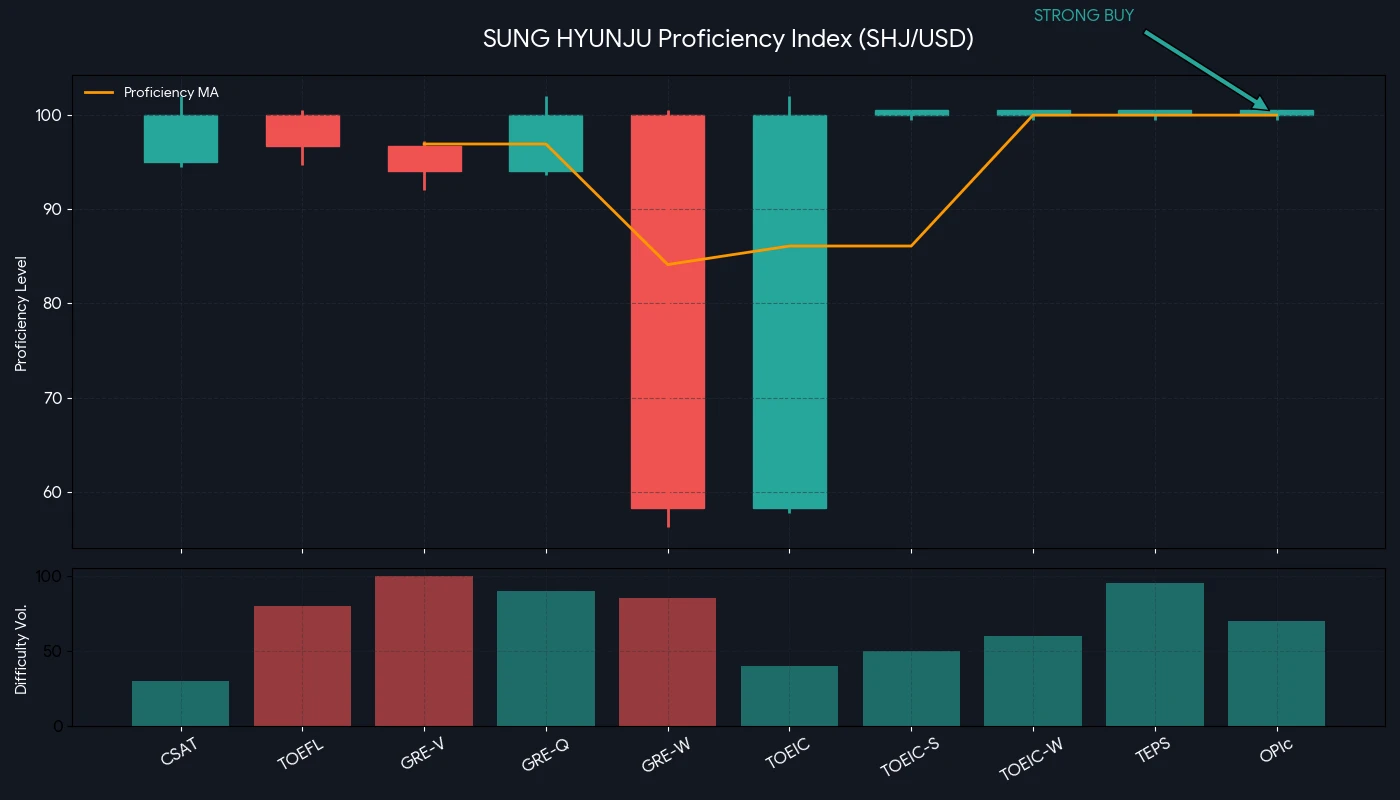Screen dimensions: 1400x800
Task: Click the teal arrowhead pointing at OPIc
Action: pos(1260,102)
